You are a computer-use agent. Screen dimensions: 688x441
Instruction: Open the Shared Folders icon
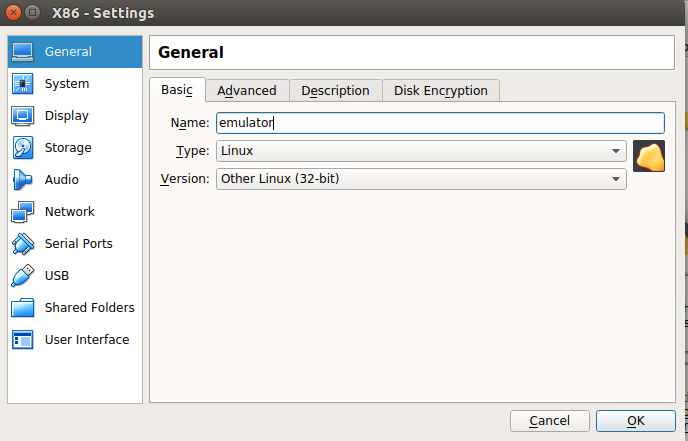[x=23, y=308]
